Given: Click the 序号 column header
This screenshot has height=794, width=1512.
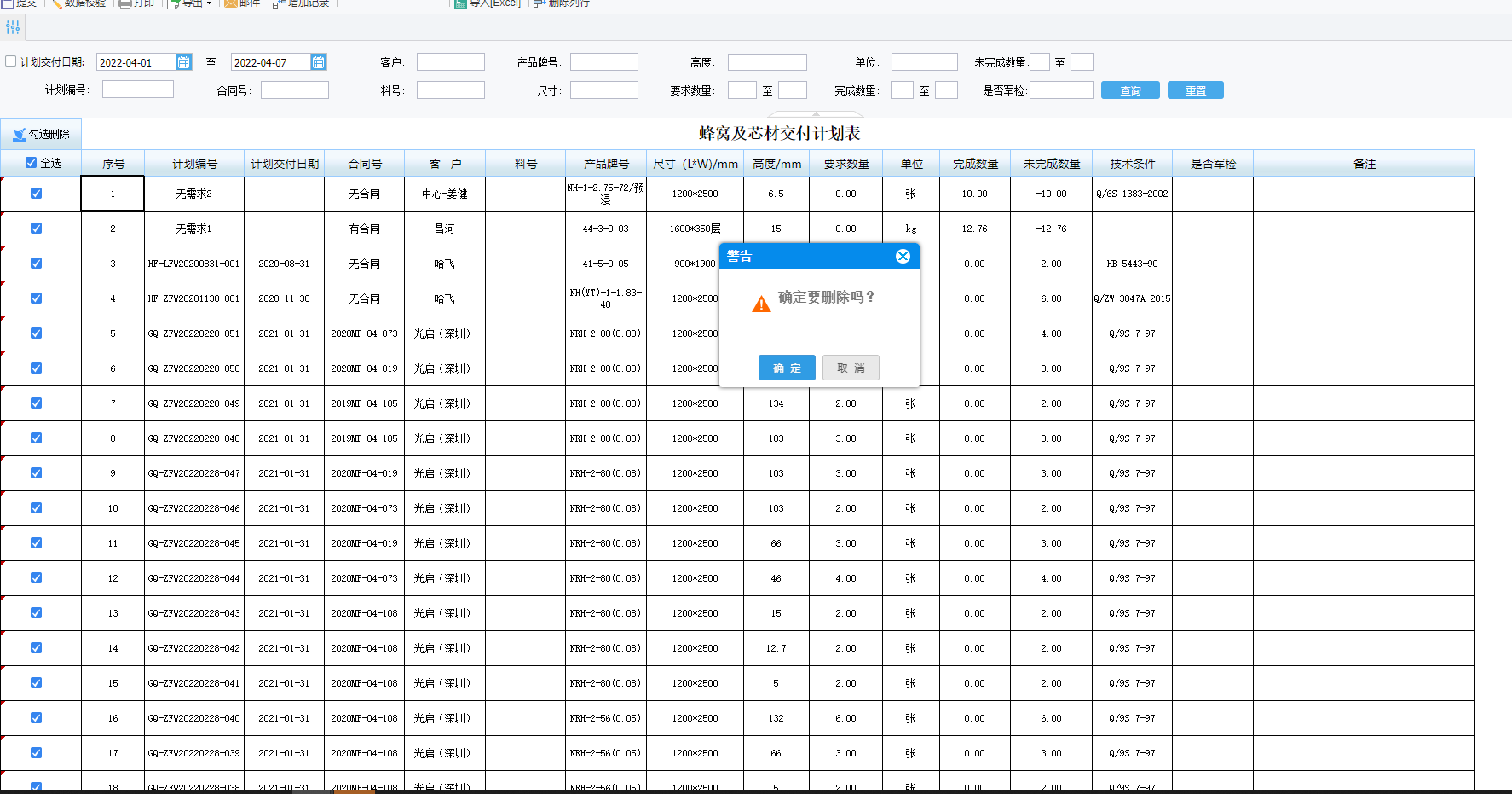Looking at the screenshot, I should (x=113, y=164).
